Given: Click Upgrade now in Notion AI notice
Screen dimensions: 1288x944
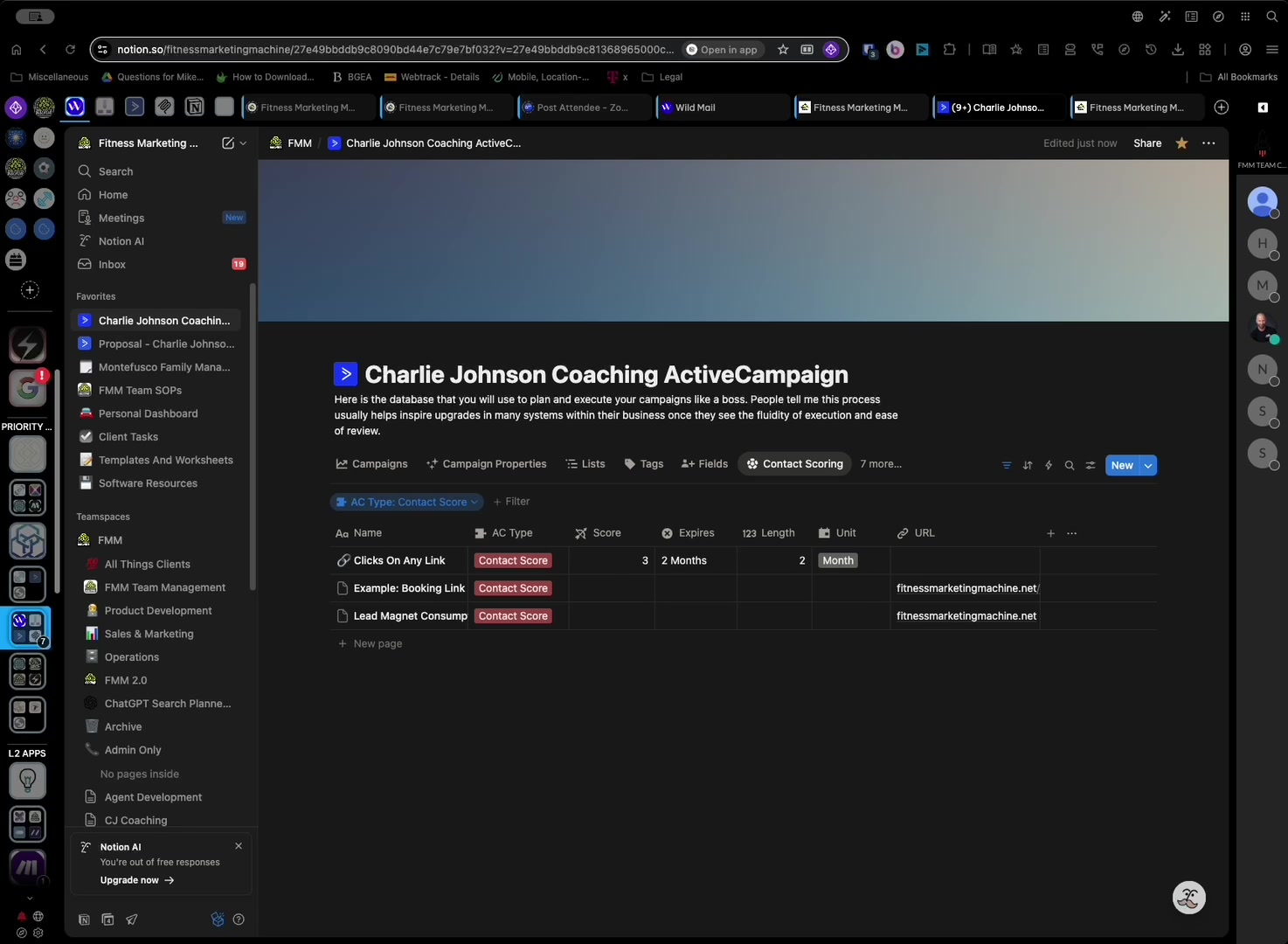Looking at the screenshot, I should tap(137, 880).
